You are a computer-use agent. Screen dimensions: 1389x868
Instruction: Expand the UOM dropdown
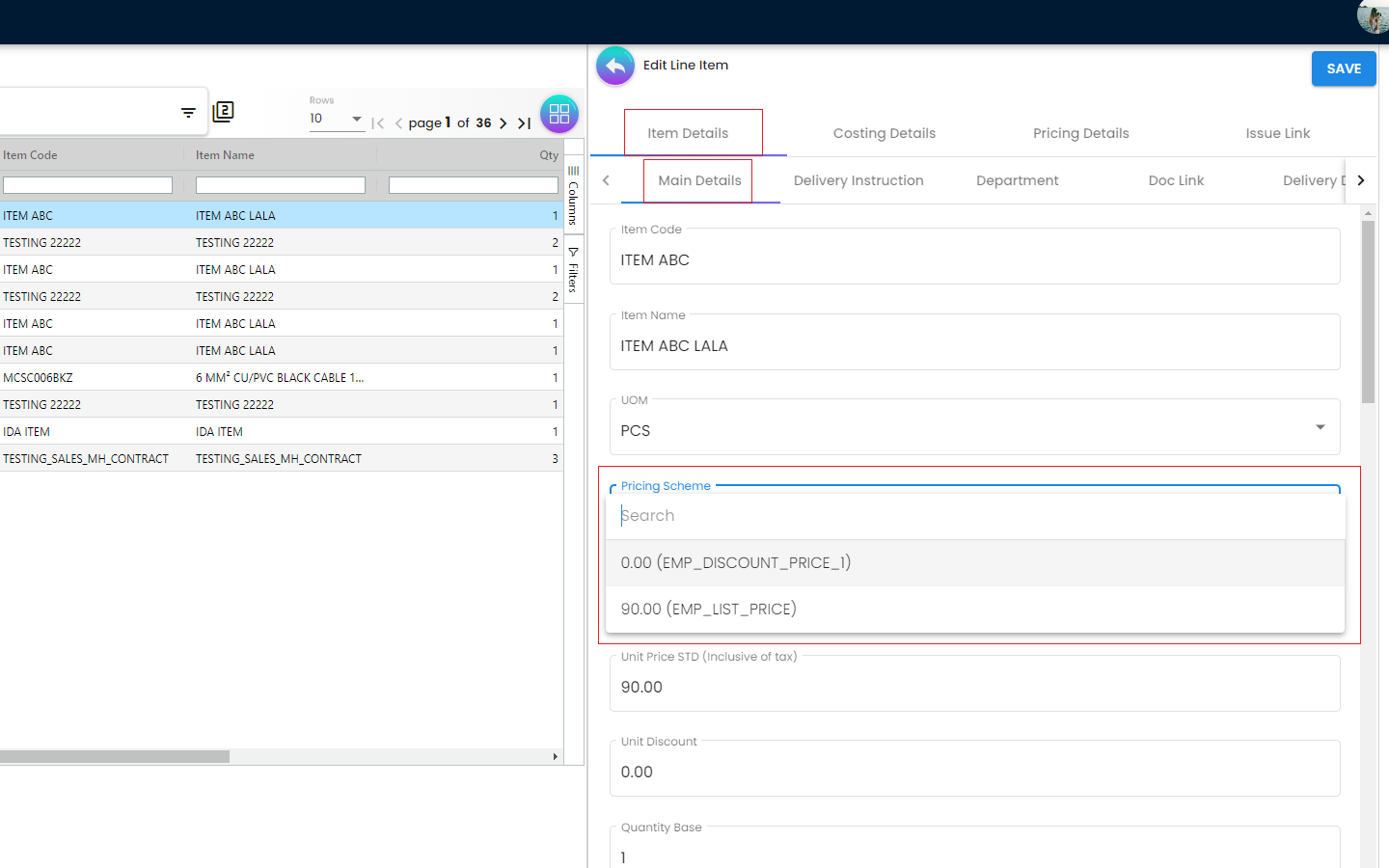(x=1320, y=428)
